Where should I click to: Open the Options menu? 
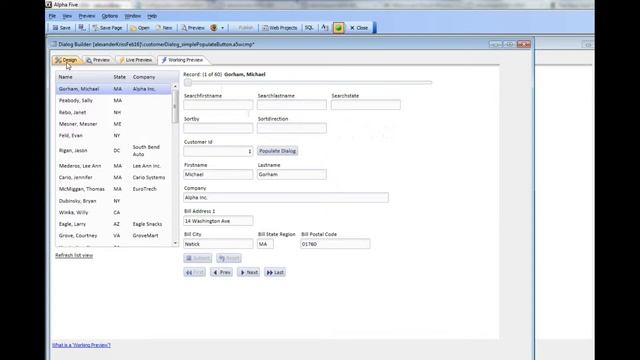[110, 16]
